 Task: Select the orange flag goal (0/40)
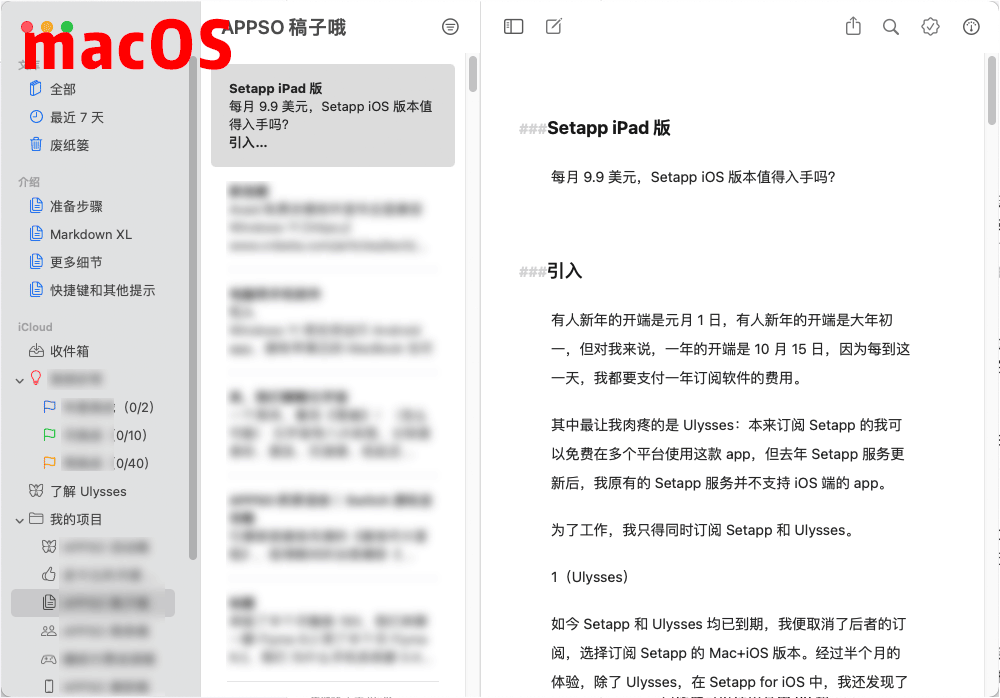click(x=96, y=463)
